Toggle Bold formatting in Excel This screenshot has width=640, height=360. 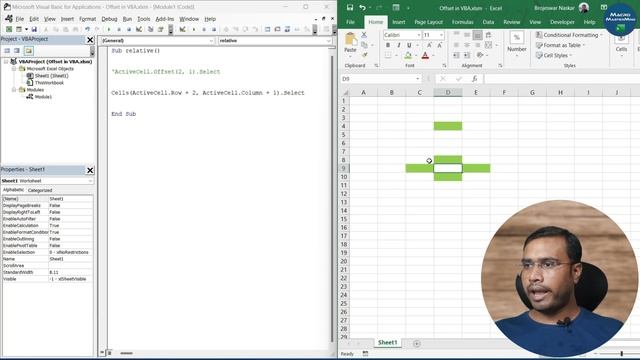point(388,45)
